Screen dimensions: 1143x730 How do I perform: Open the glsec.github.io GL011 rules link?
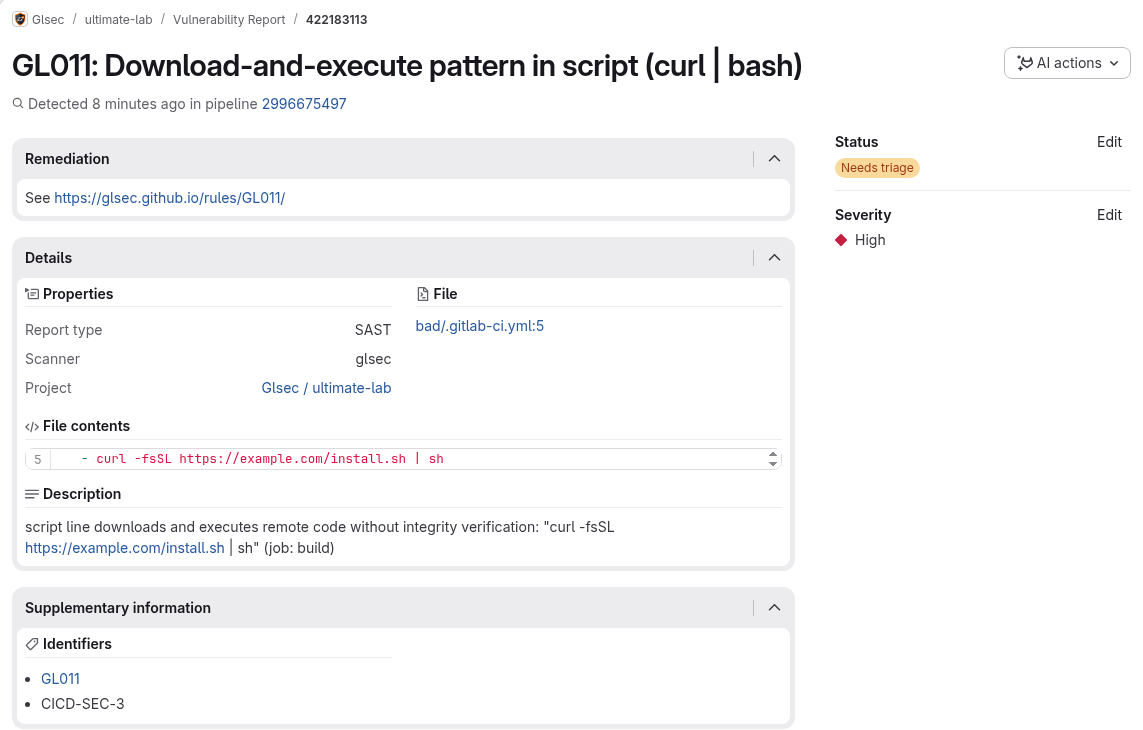click(x=169, y=198)
